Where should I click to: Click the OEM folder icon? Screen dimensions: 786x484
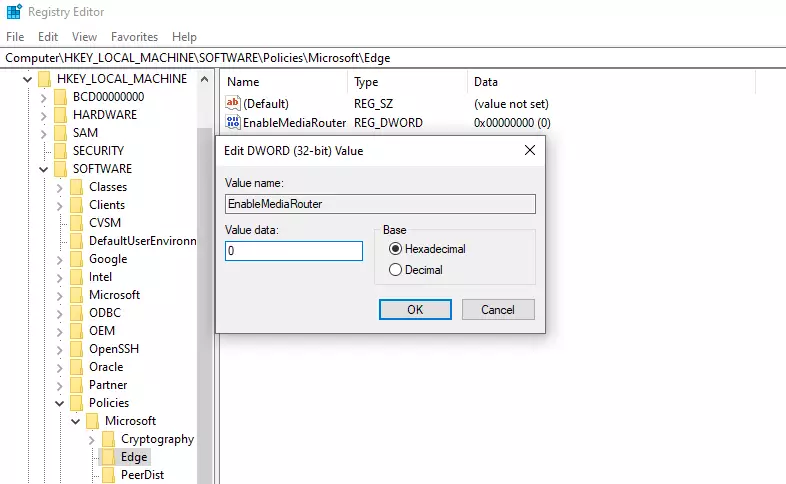[77, 331]
